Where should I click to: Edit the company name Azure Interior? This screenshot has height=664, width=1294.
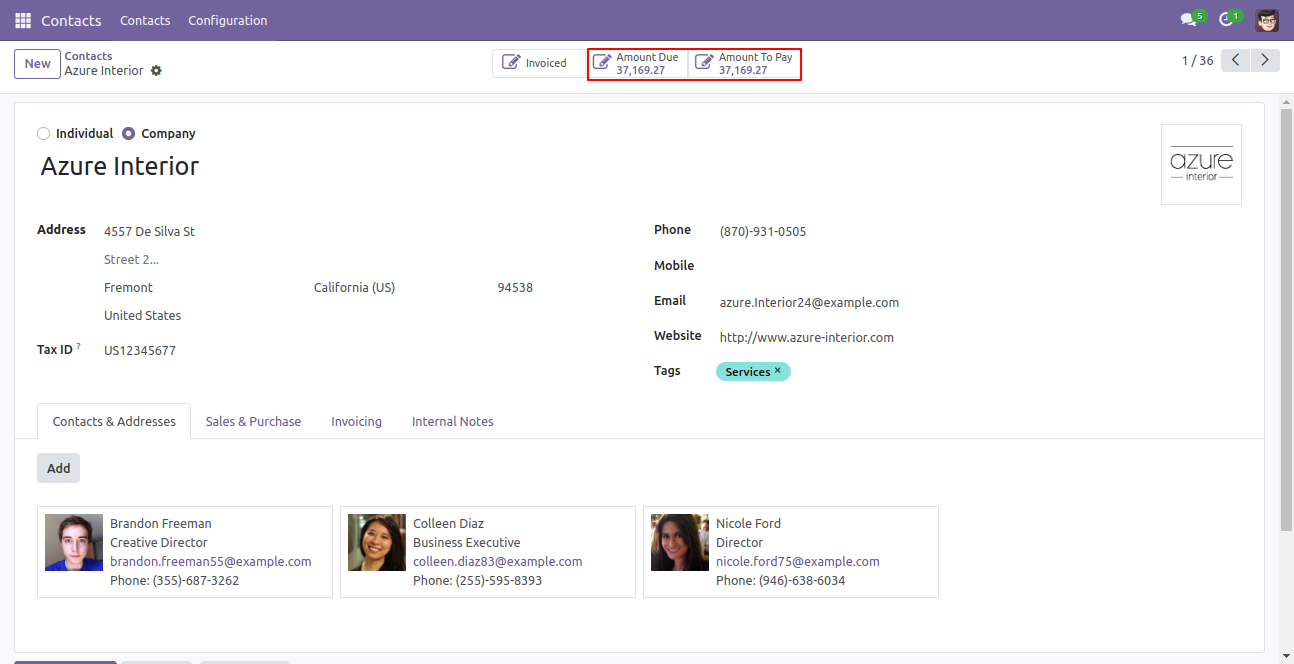[120, 167]
